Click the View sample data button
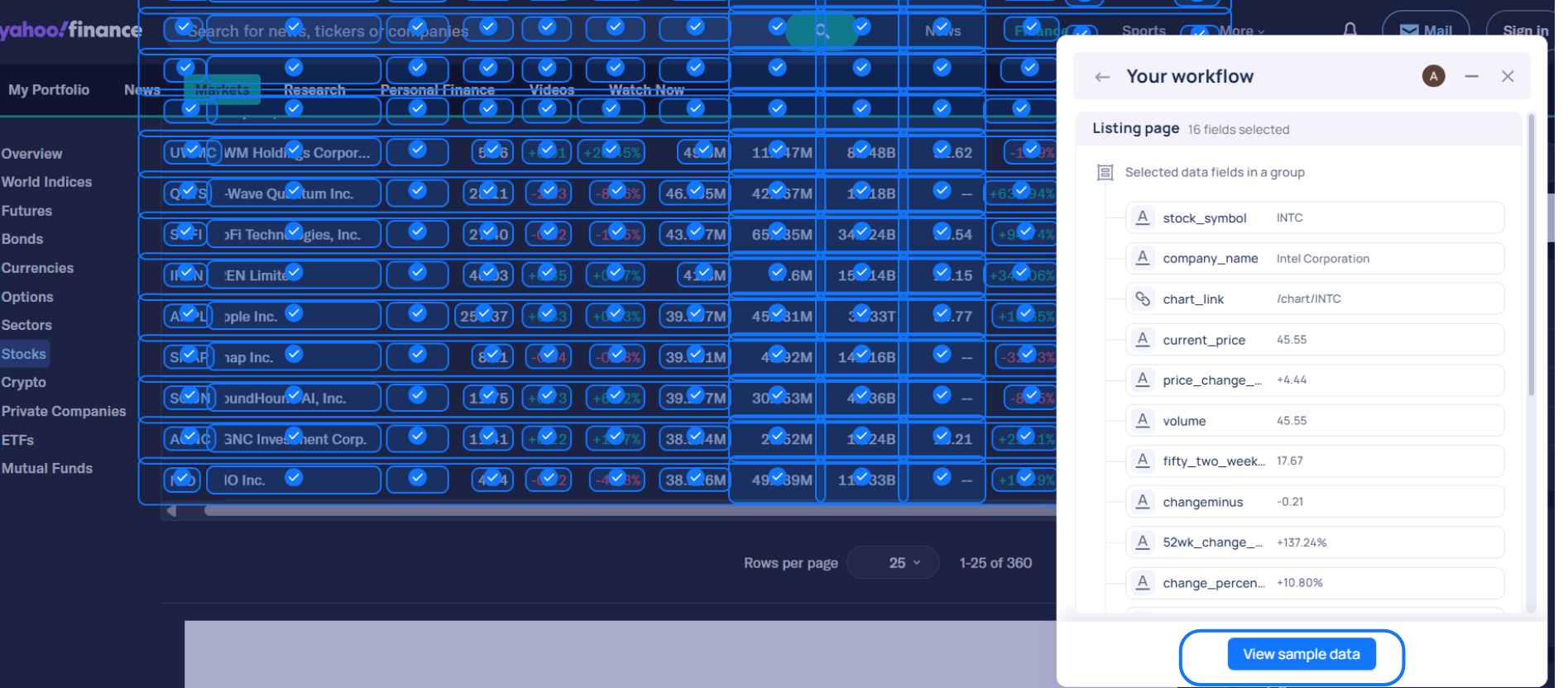 coord(1301,654)
